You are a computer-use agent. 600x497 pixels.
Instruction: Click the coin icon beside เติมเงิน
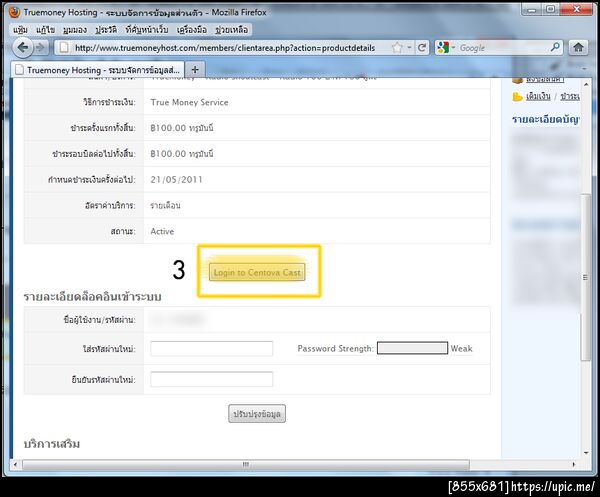pyautogui.click(x=517, y=96)
